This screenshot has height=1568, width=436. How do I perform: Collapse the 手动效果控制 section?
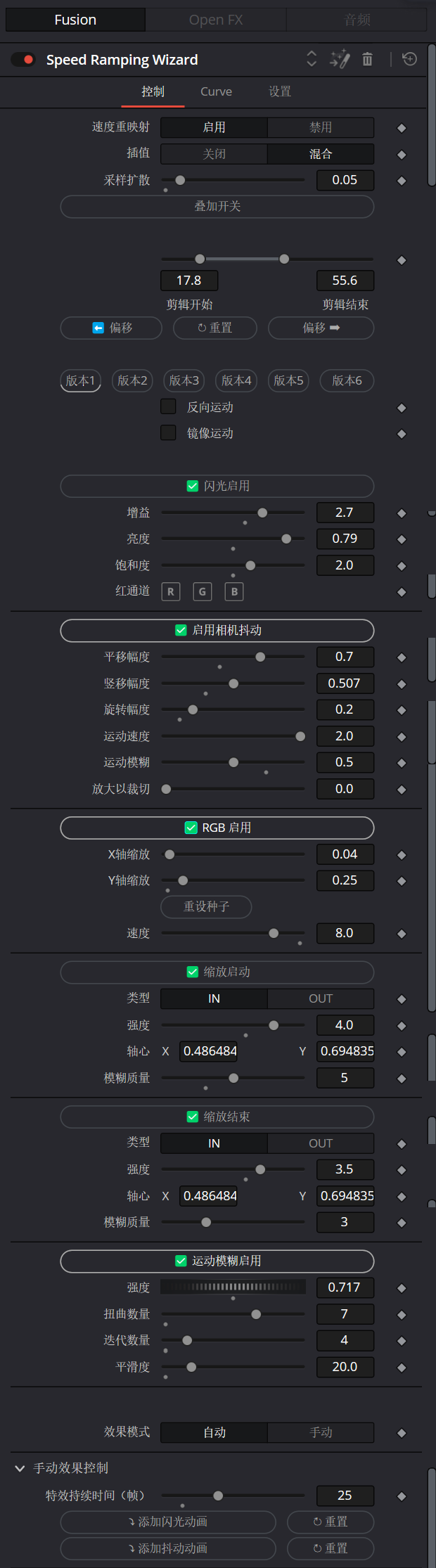(x=19, y=1468)
